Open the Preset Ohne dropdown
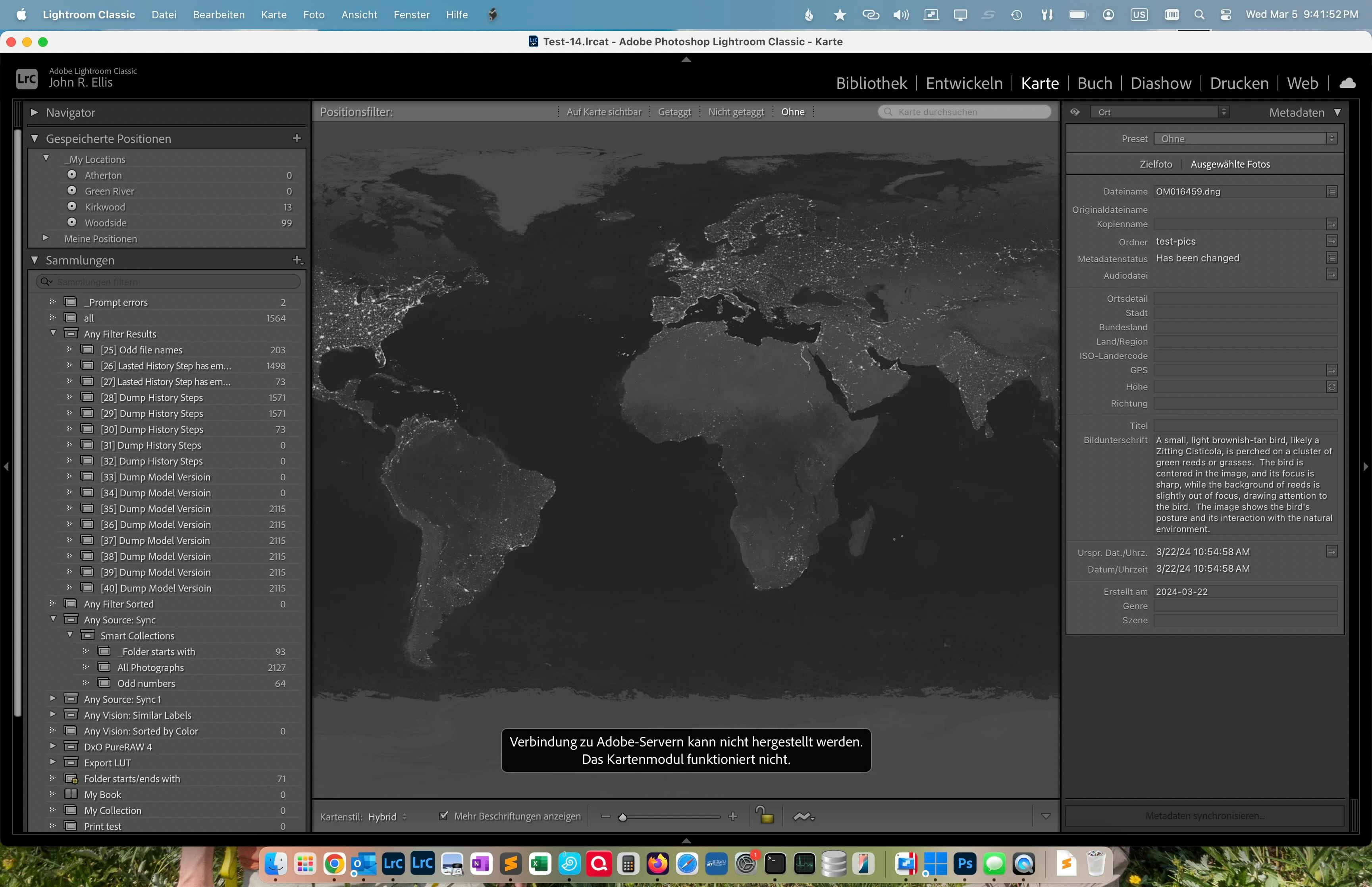The height and width of the screenshot is (887, 1372). [1244, 139]
